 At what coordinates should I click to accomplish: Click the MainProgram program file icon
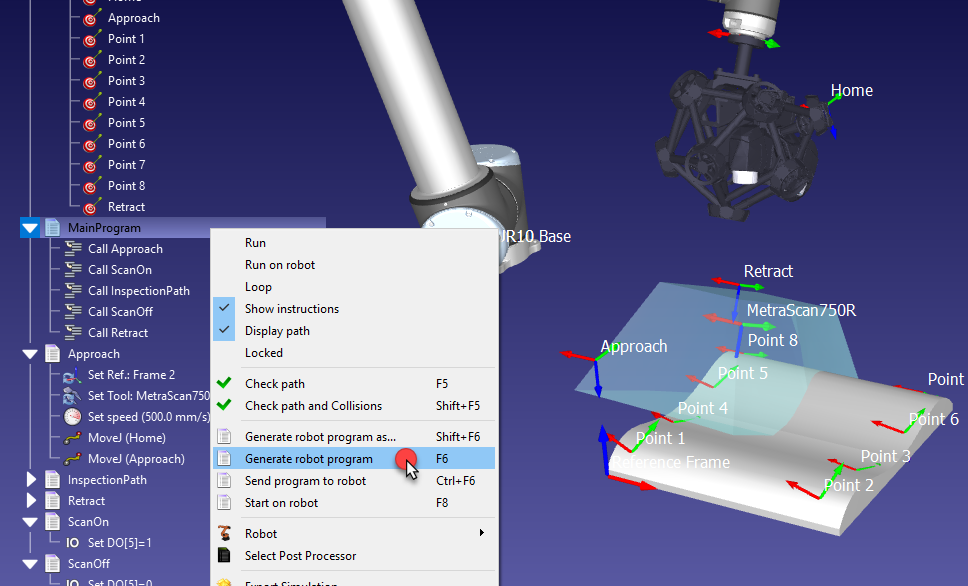[x=52, y=228]
